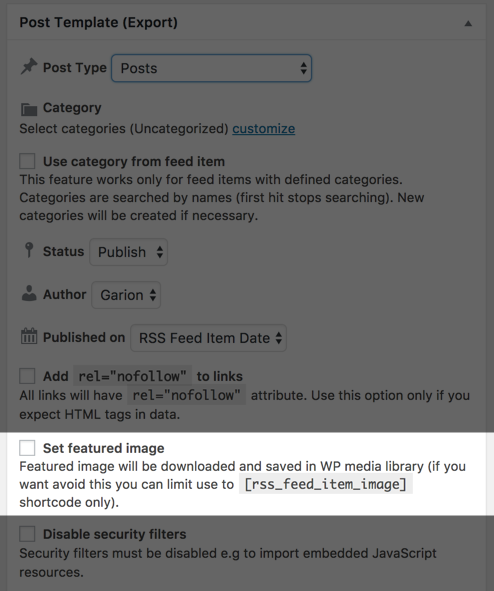Click the pin icon beside Status
The width and height of the screenshot is (494, 591).
click(x=29, y=250)
